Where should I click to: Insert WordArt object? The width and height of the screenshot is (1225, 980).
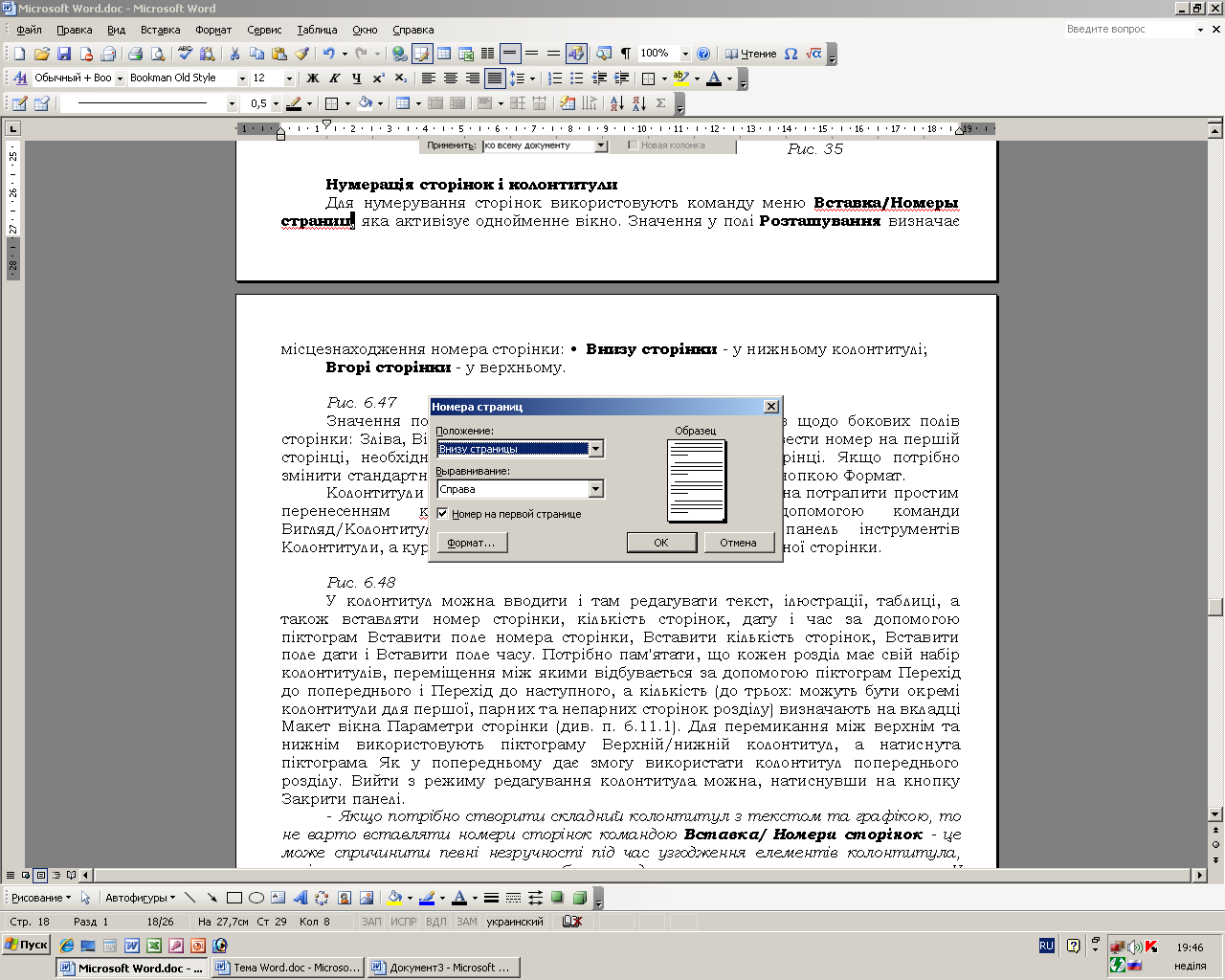(301, 898)
